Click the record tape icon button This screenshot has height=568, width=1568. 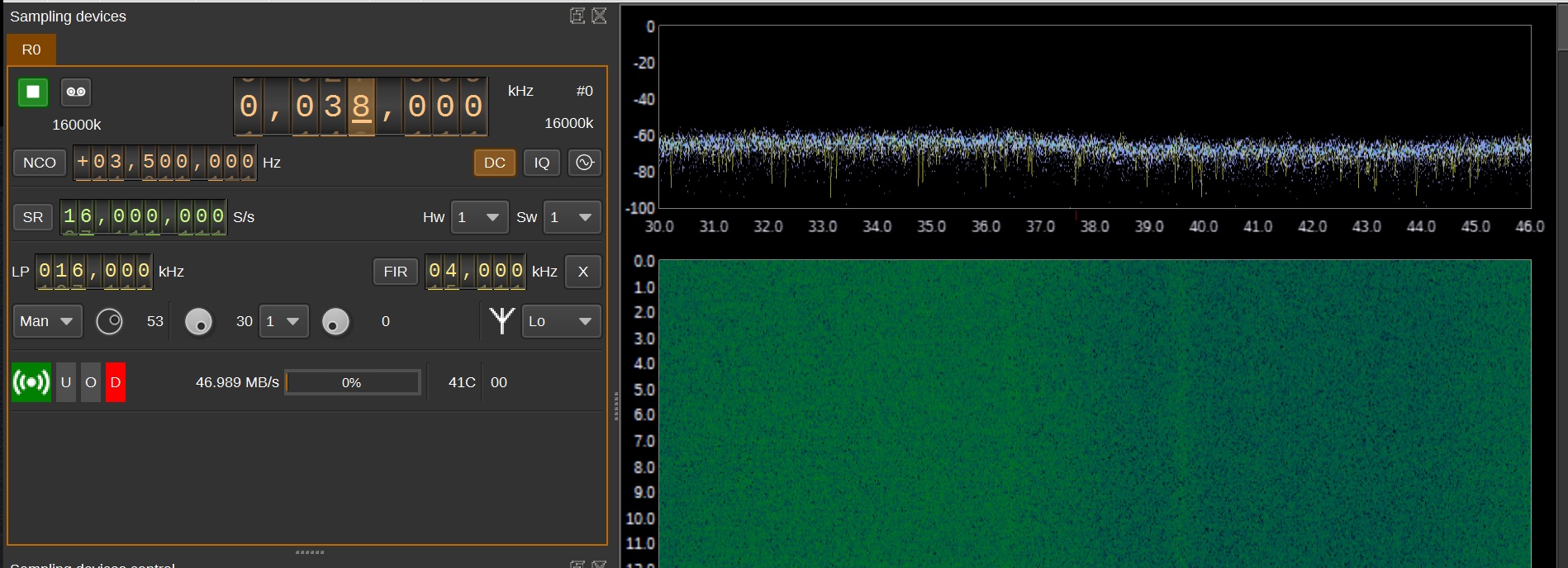pos(76,92)
